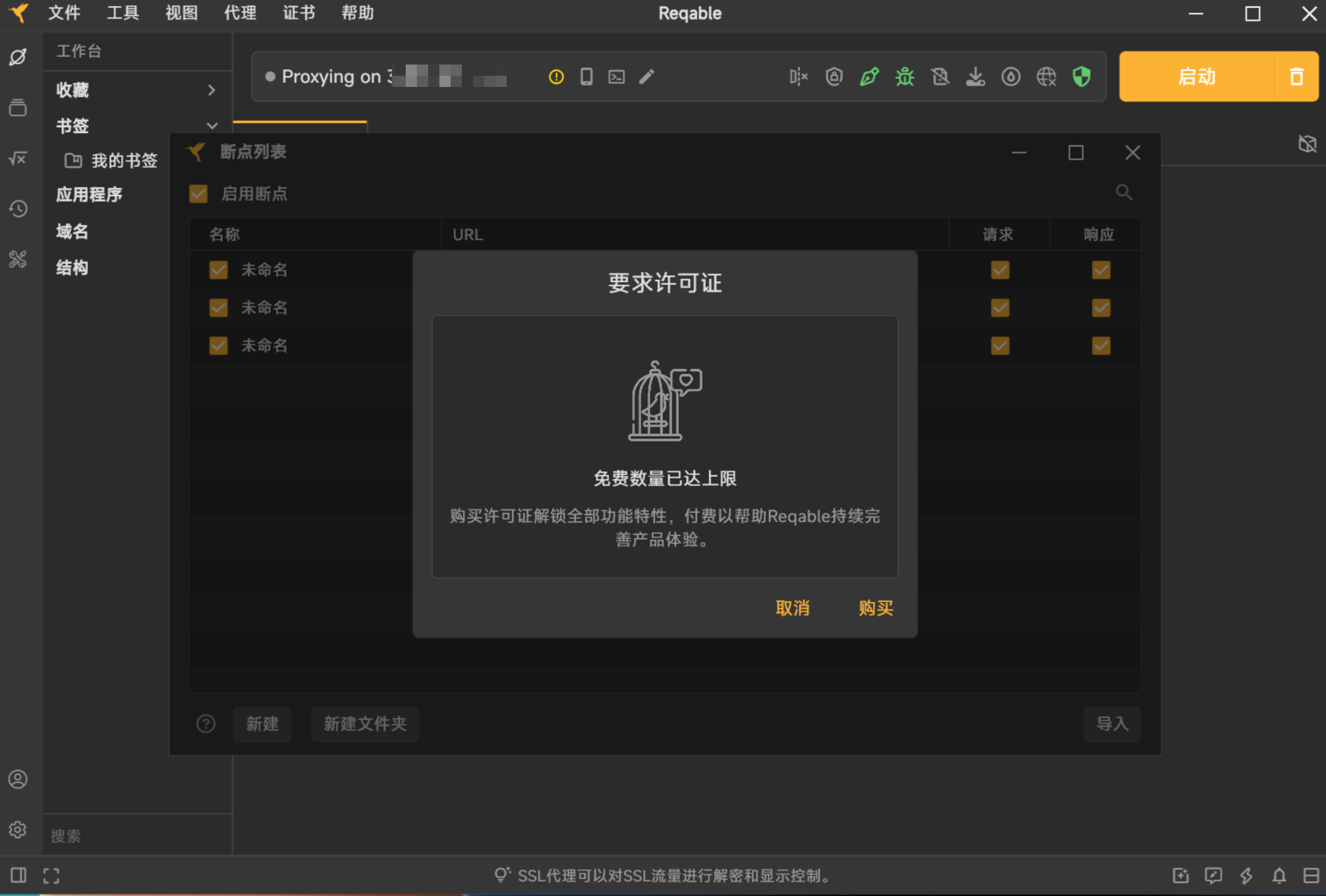
Task: Click the green script pen icon
Action: pos(869,76)
